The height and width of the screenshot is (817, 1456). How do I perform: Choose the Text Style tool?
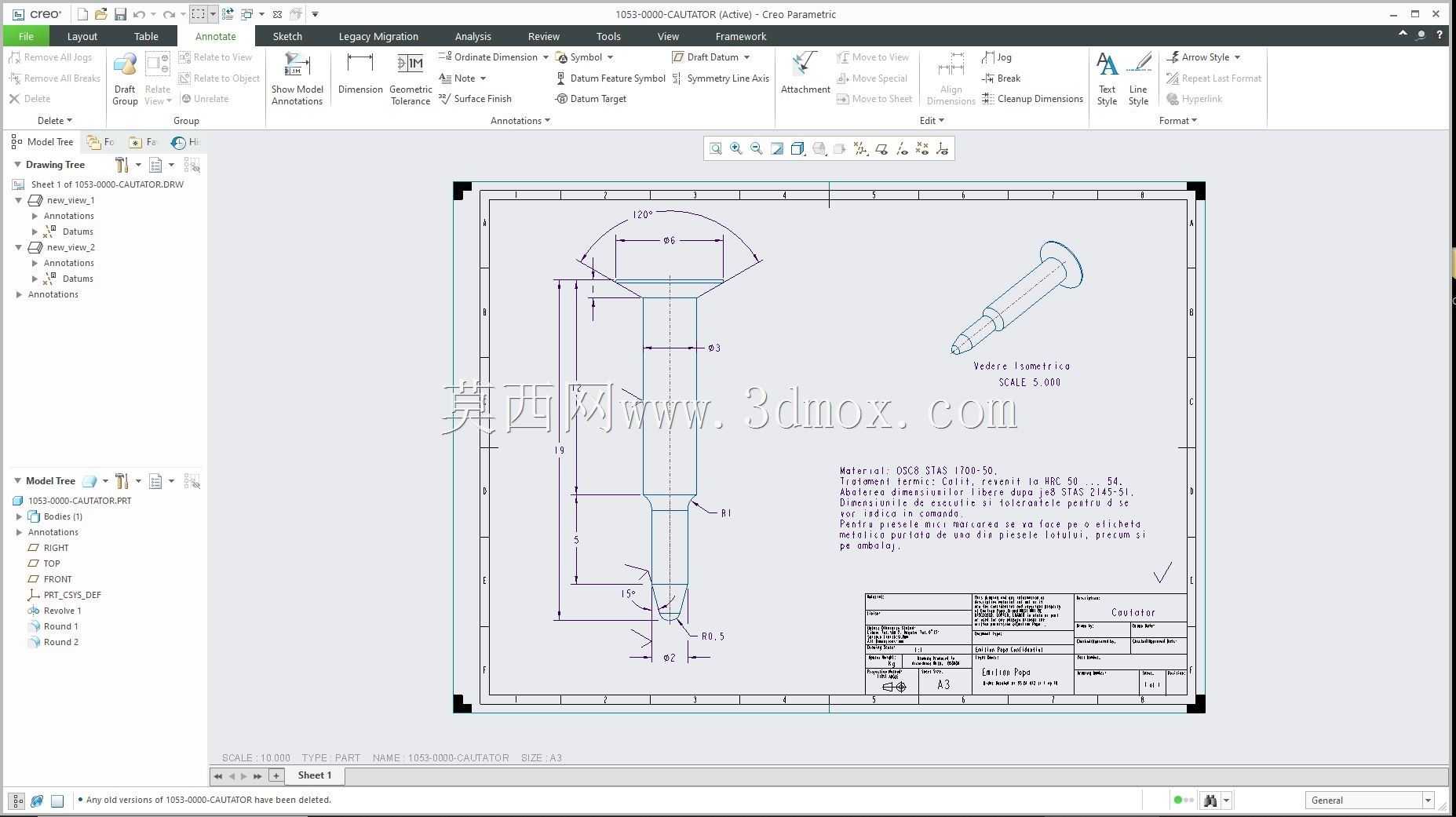pos(1107,78)
